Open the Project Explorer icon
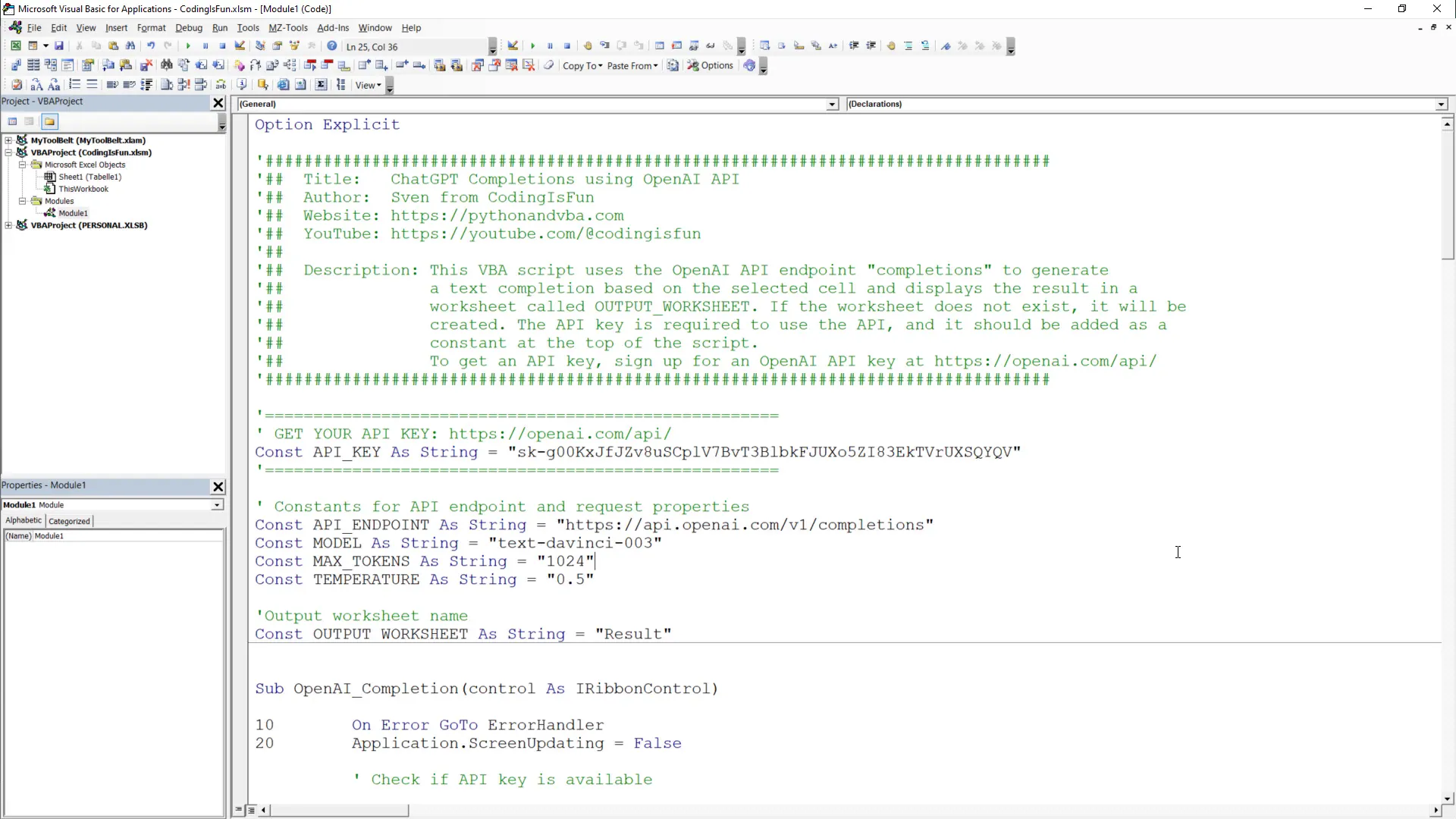The height and width of the screenshot is (819, 1456). tap(260, 46)
